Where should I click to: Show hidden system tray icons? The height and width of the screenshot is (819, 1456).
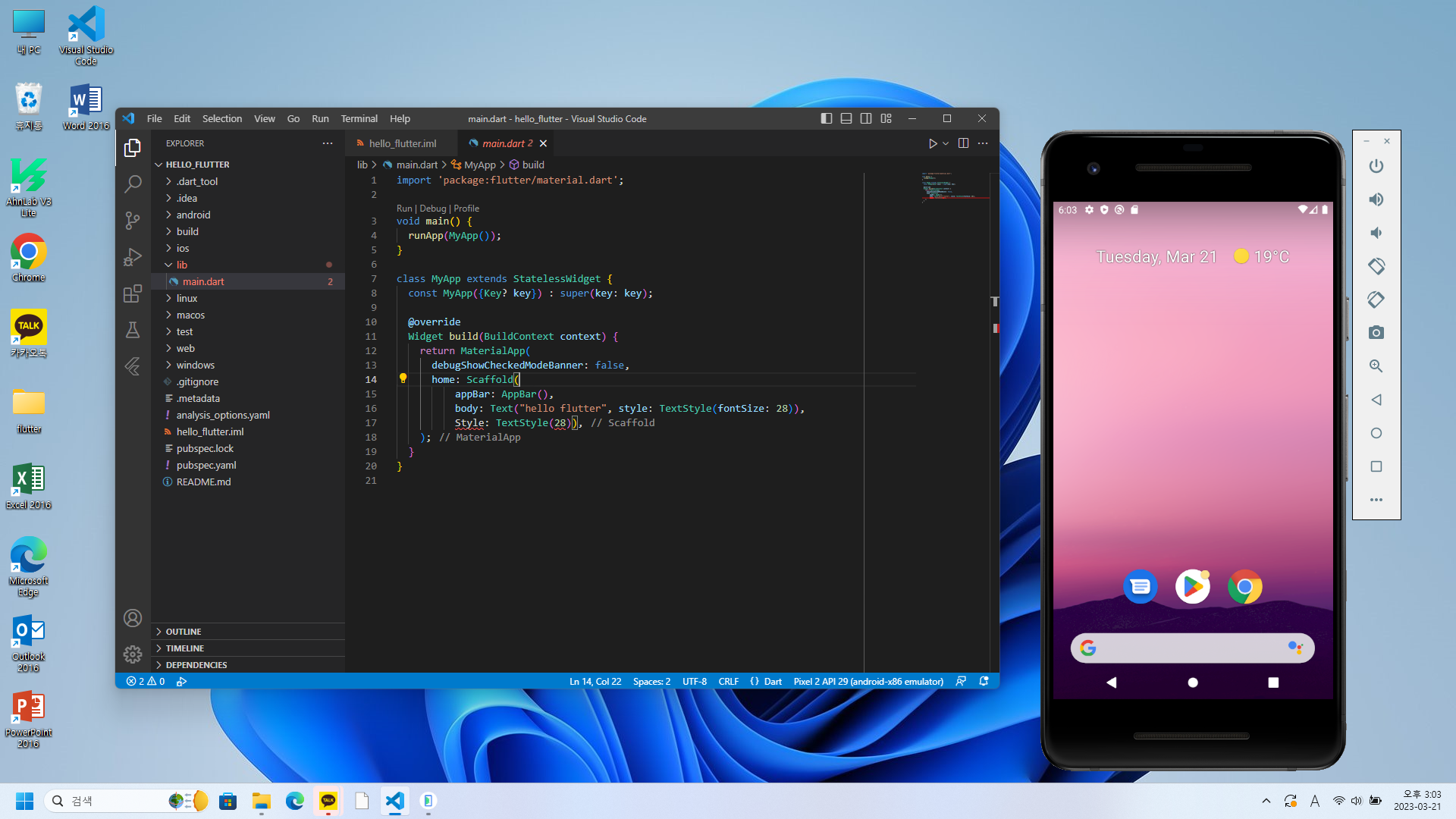1266,801
